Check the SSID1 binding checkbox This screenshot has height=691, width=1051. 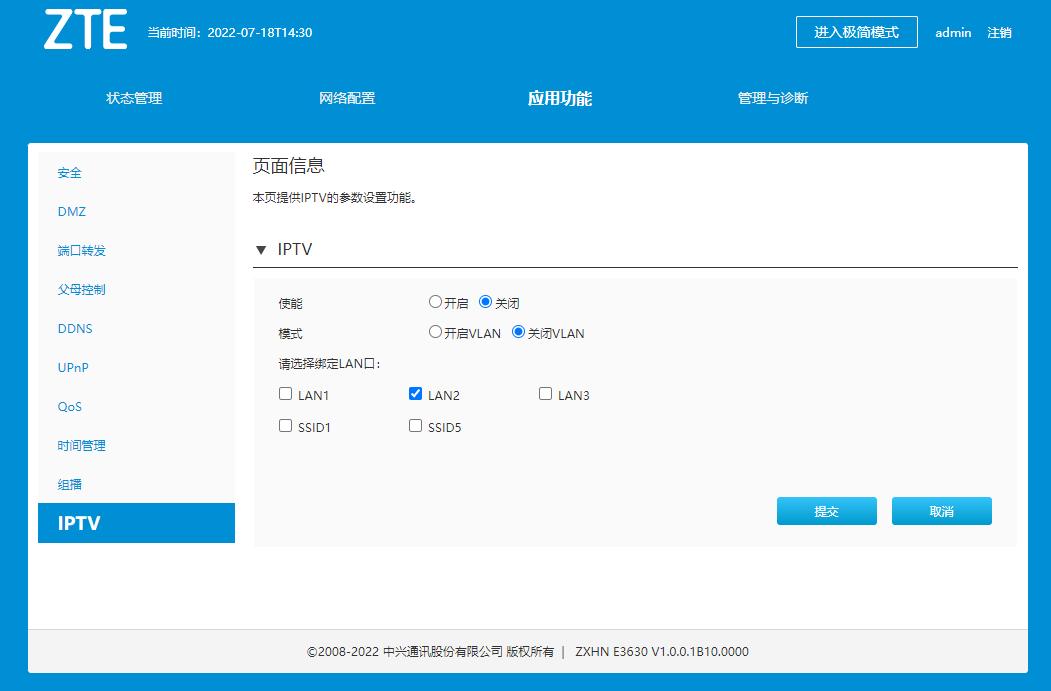coord(285,425)
